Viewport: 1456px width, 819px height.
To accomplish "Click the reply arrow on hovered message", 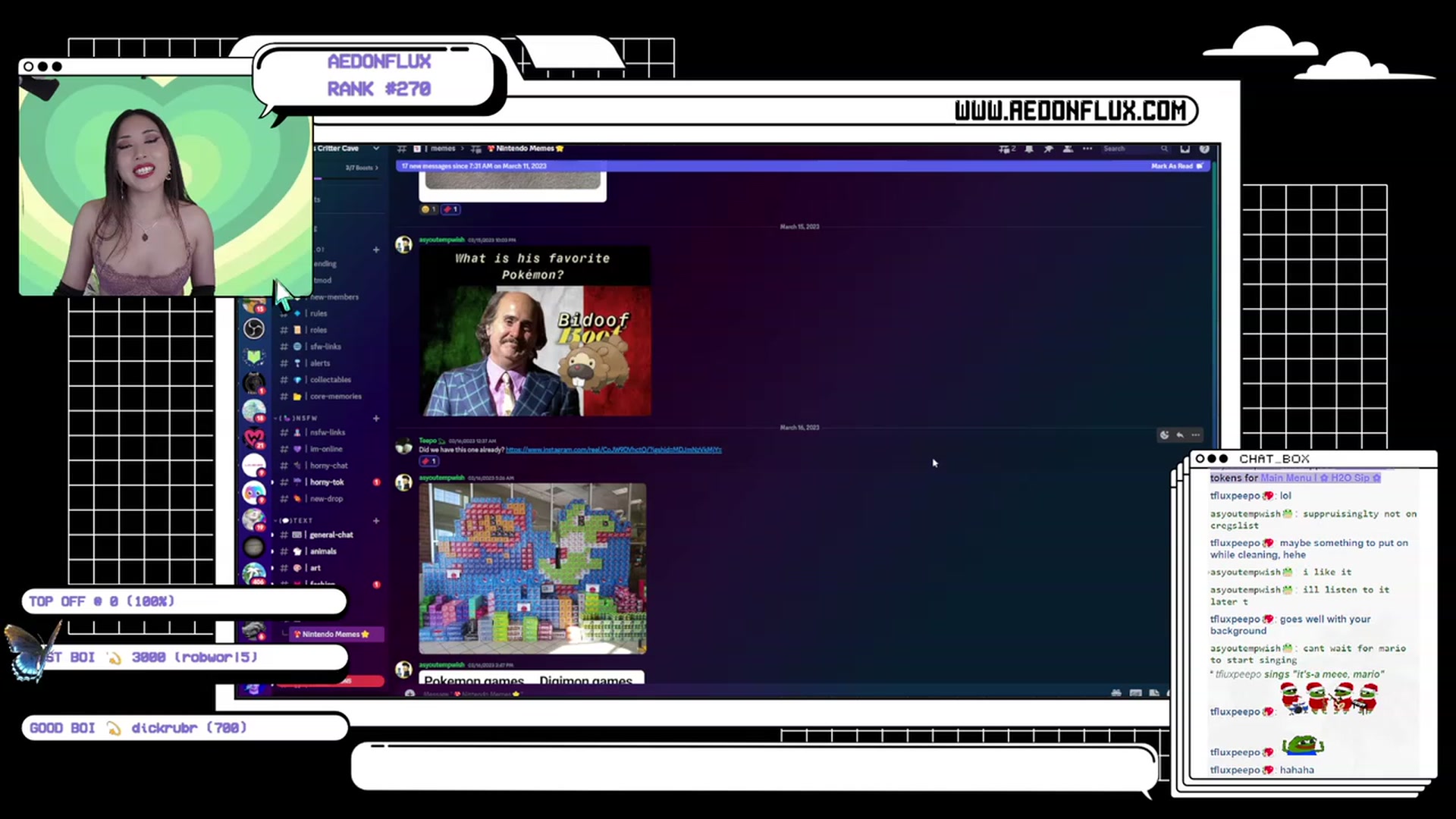I will coord(1180,435).
